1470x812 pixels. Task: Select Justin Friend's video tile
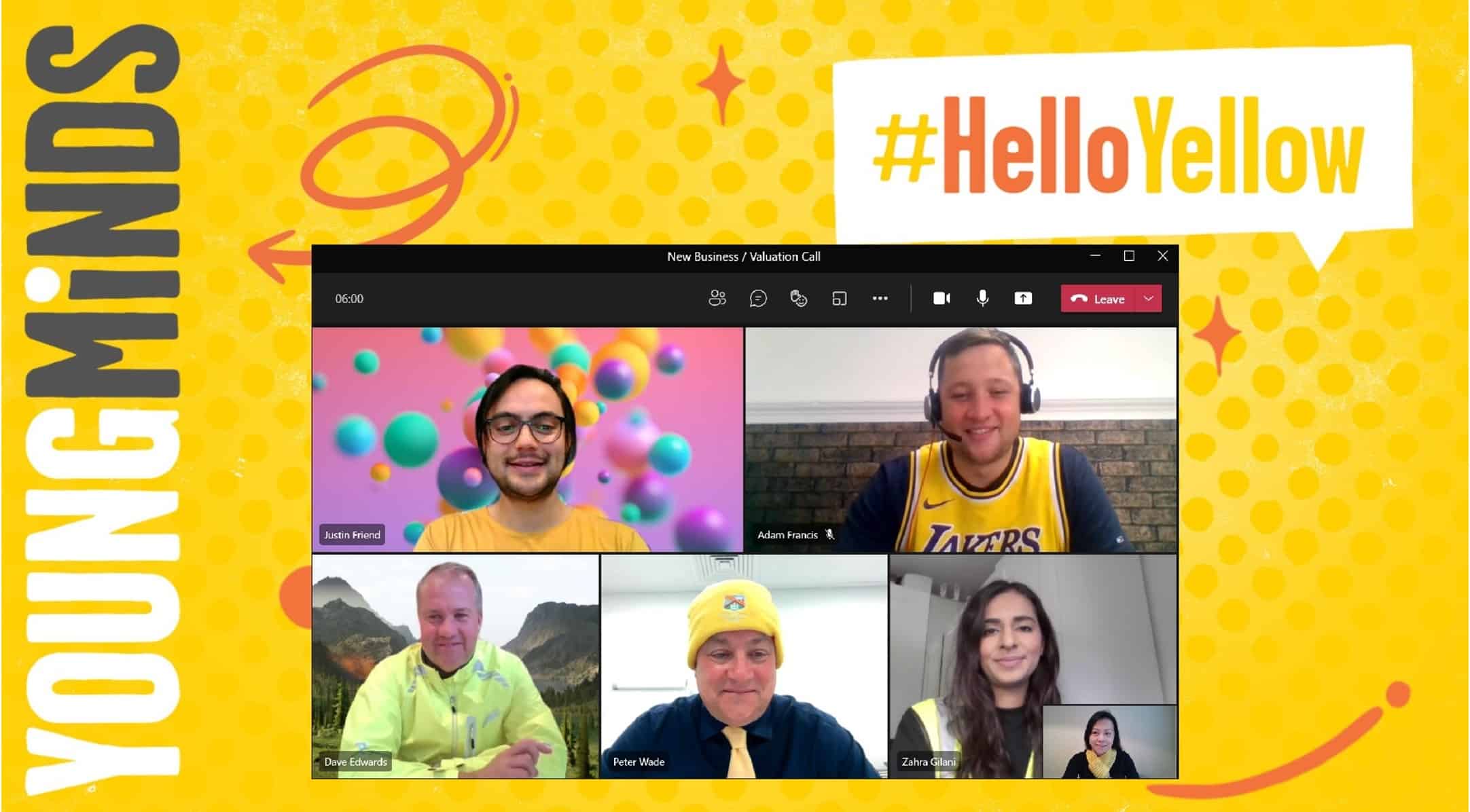[528, 439]
